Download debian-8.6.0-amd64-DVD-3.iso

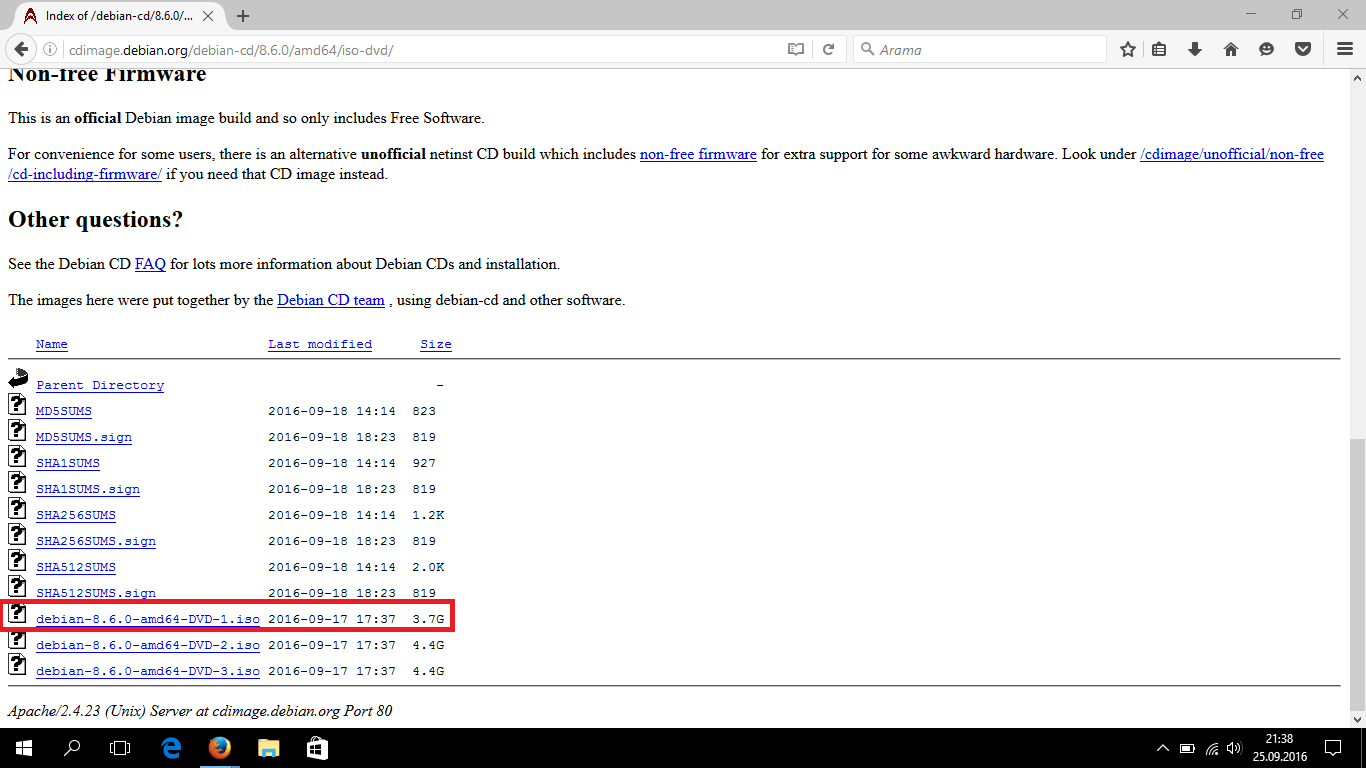(x=148, y=671)
